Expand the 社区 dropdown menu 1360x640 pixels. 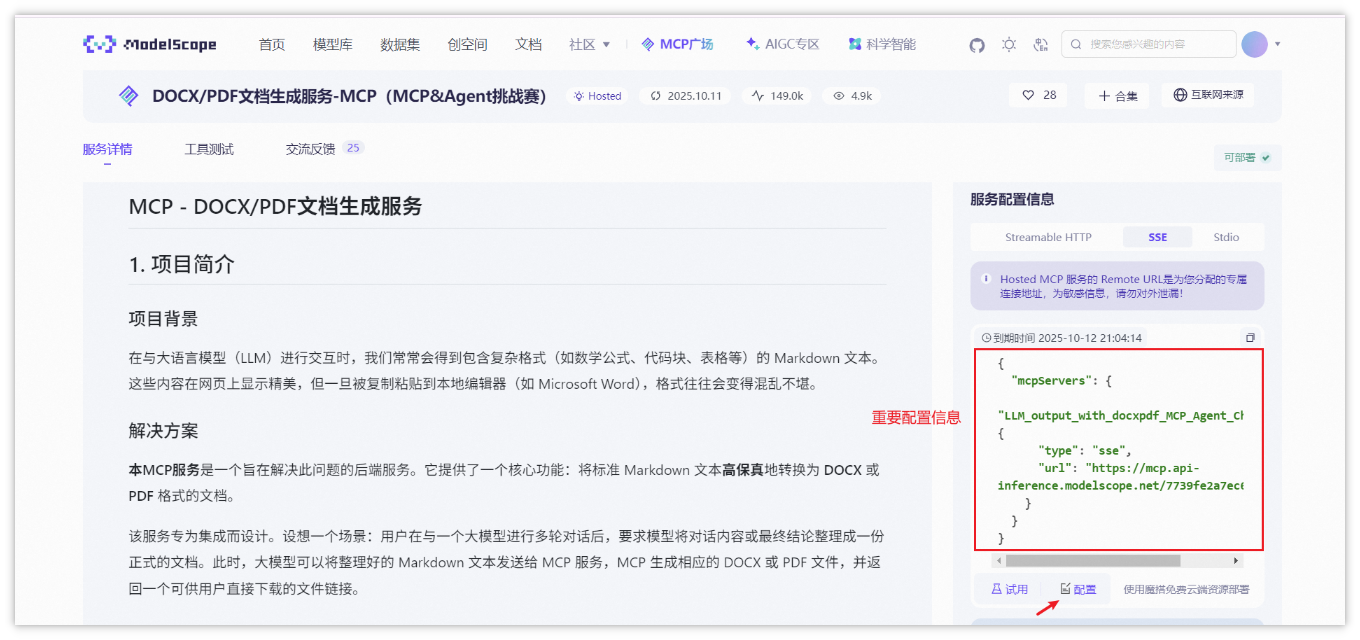coord(589,44)
